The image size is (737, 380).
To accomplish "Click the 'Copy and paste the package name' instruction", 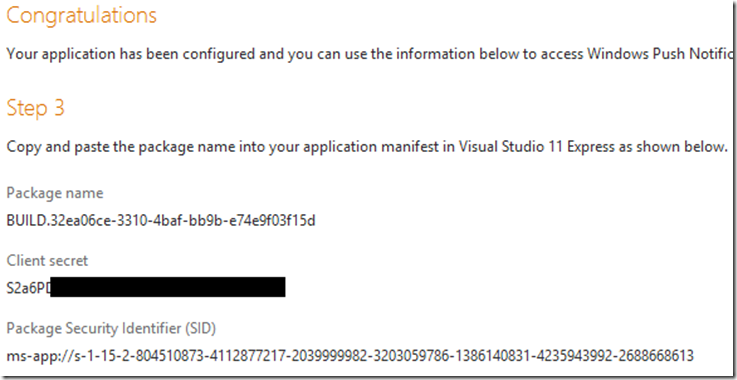I will pyautogui.click(x=367, y=147).
